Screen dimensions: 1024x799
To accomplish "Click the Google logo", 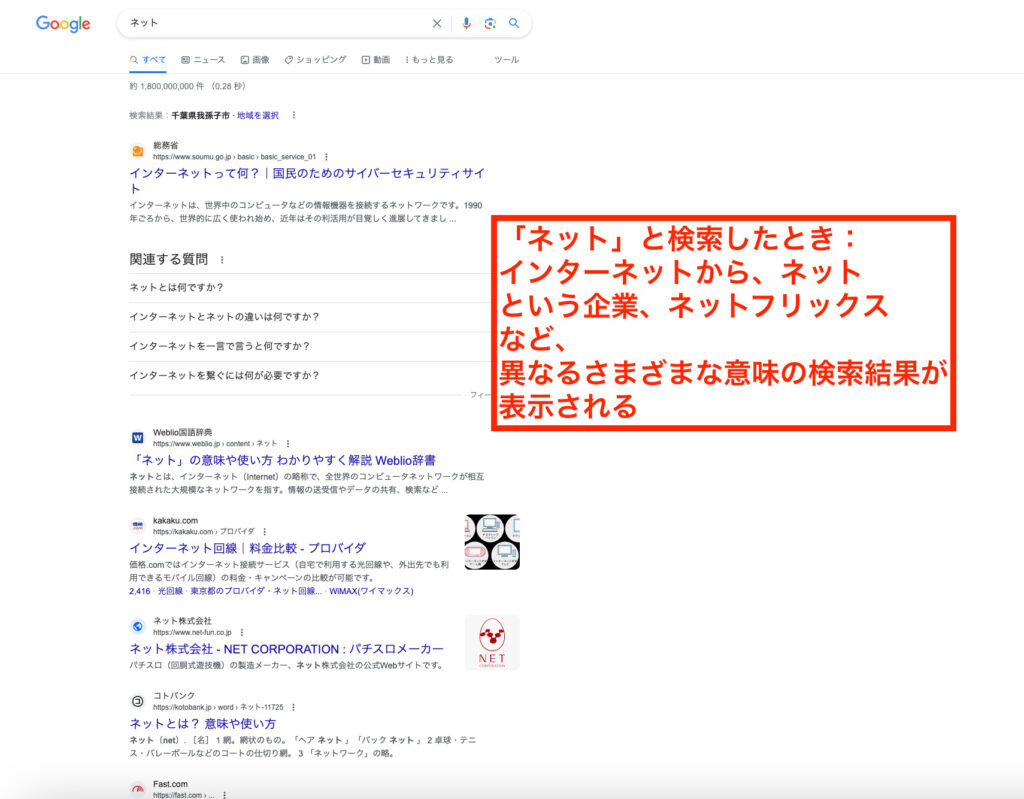I will point(62,24).
